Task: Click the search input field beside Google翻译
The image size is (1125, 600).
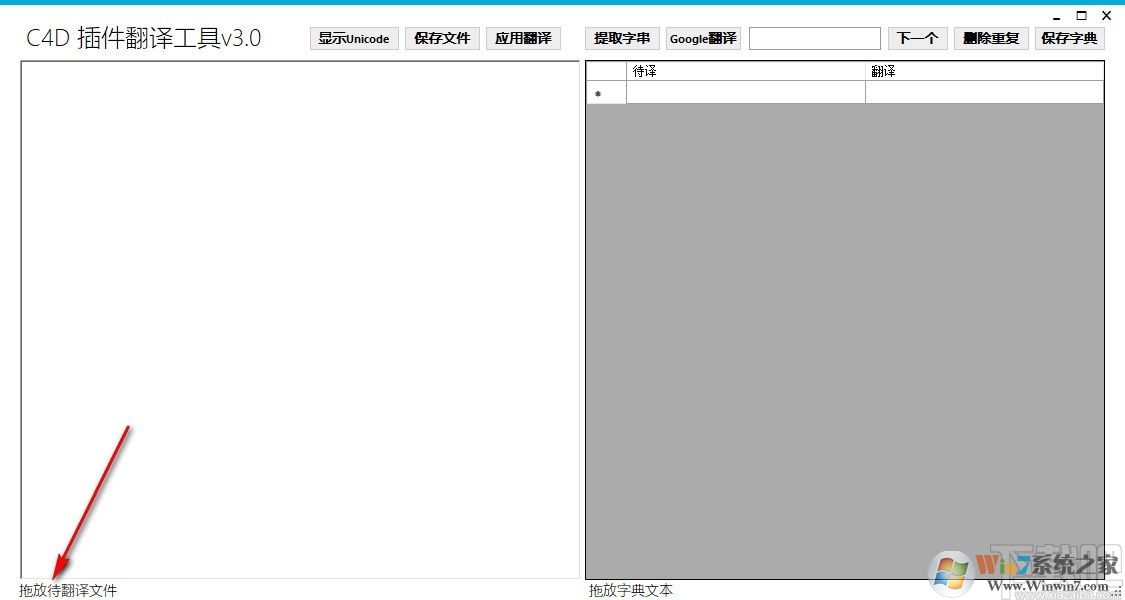Action: tap(814, 38)
